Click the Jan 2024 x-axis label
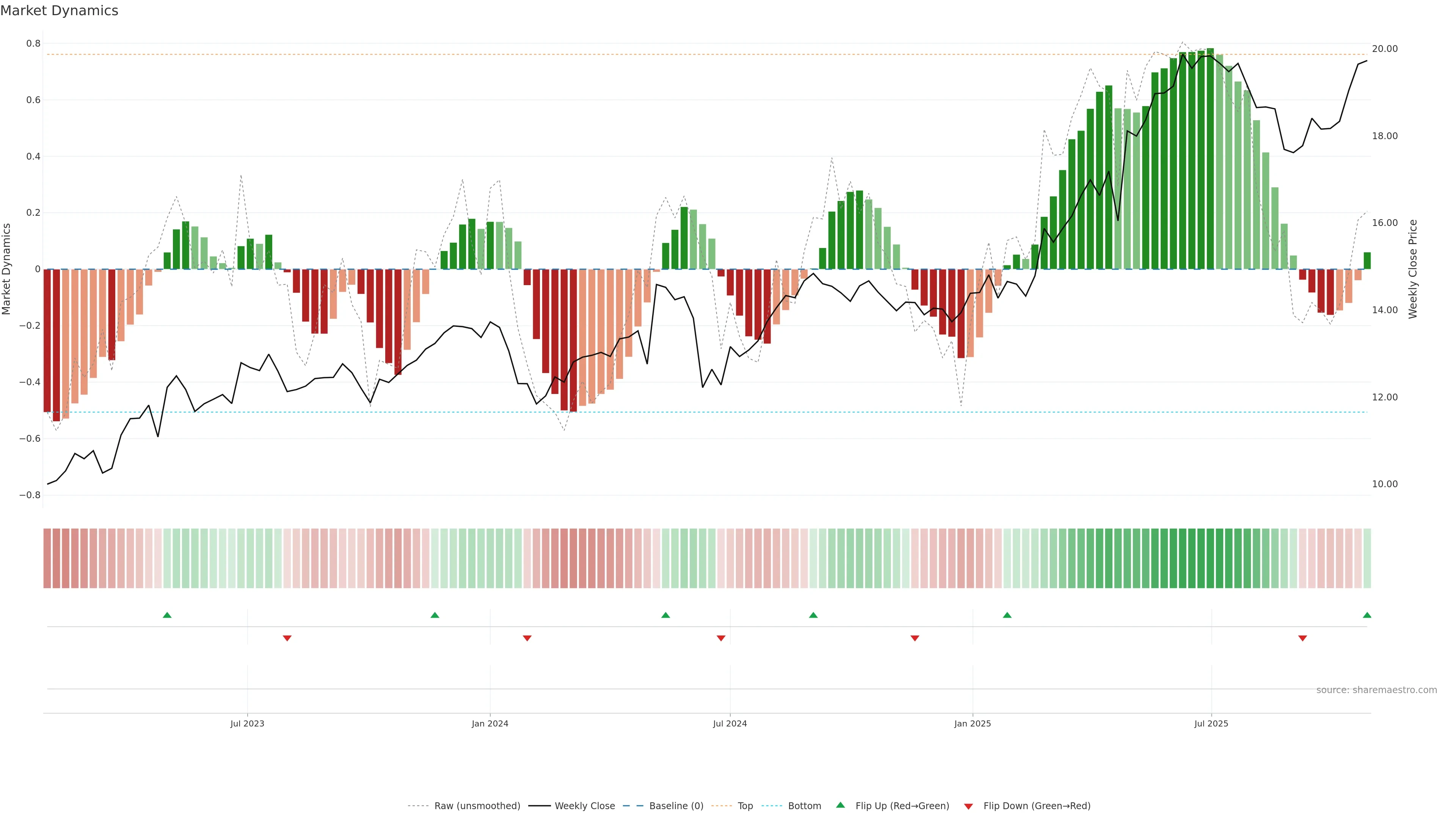The width and height of the screenshot is (1456, 819). [x=490, y=723]
